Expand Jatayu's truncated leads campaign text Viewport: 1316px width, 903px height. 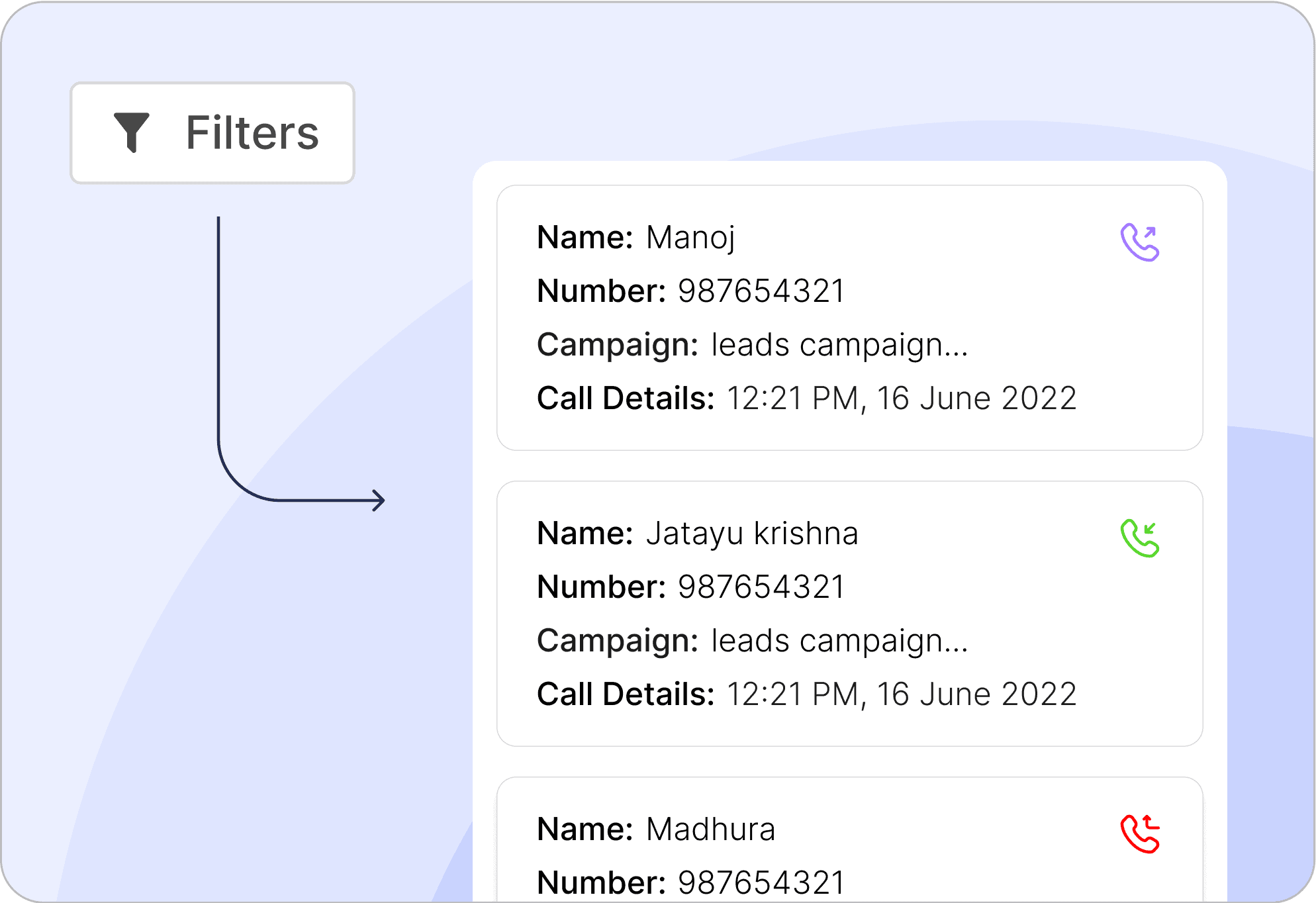click(839, 641)
